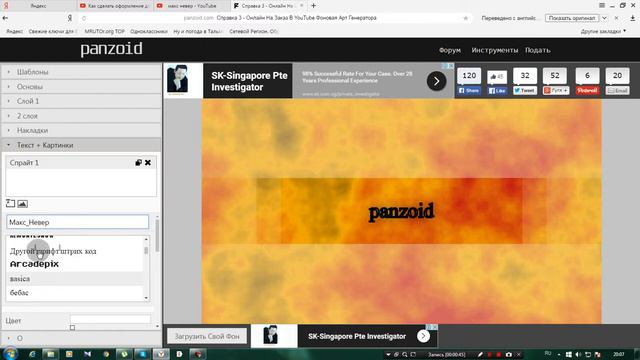Click the Twitter Tweet button
The width and height of the screenshot is (640, 360).
[525, 91]
